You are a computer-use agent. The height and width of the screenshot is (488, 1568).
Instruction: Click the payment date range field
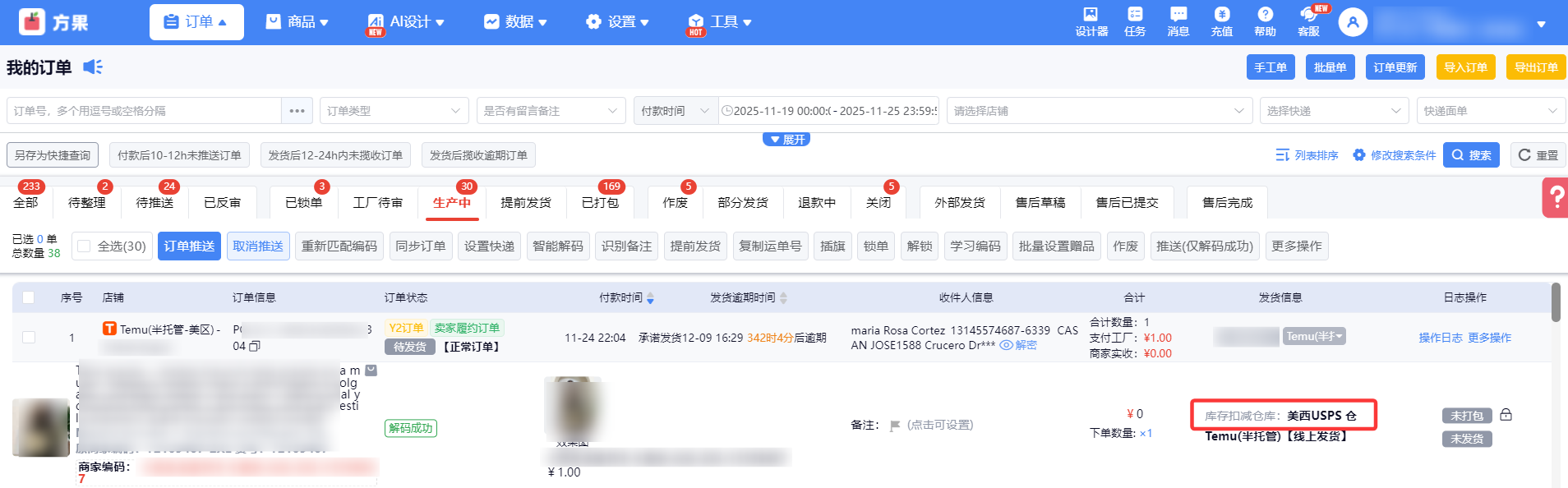pyautogui.click(x=828, y=111)
